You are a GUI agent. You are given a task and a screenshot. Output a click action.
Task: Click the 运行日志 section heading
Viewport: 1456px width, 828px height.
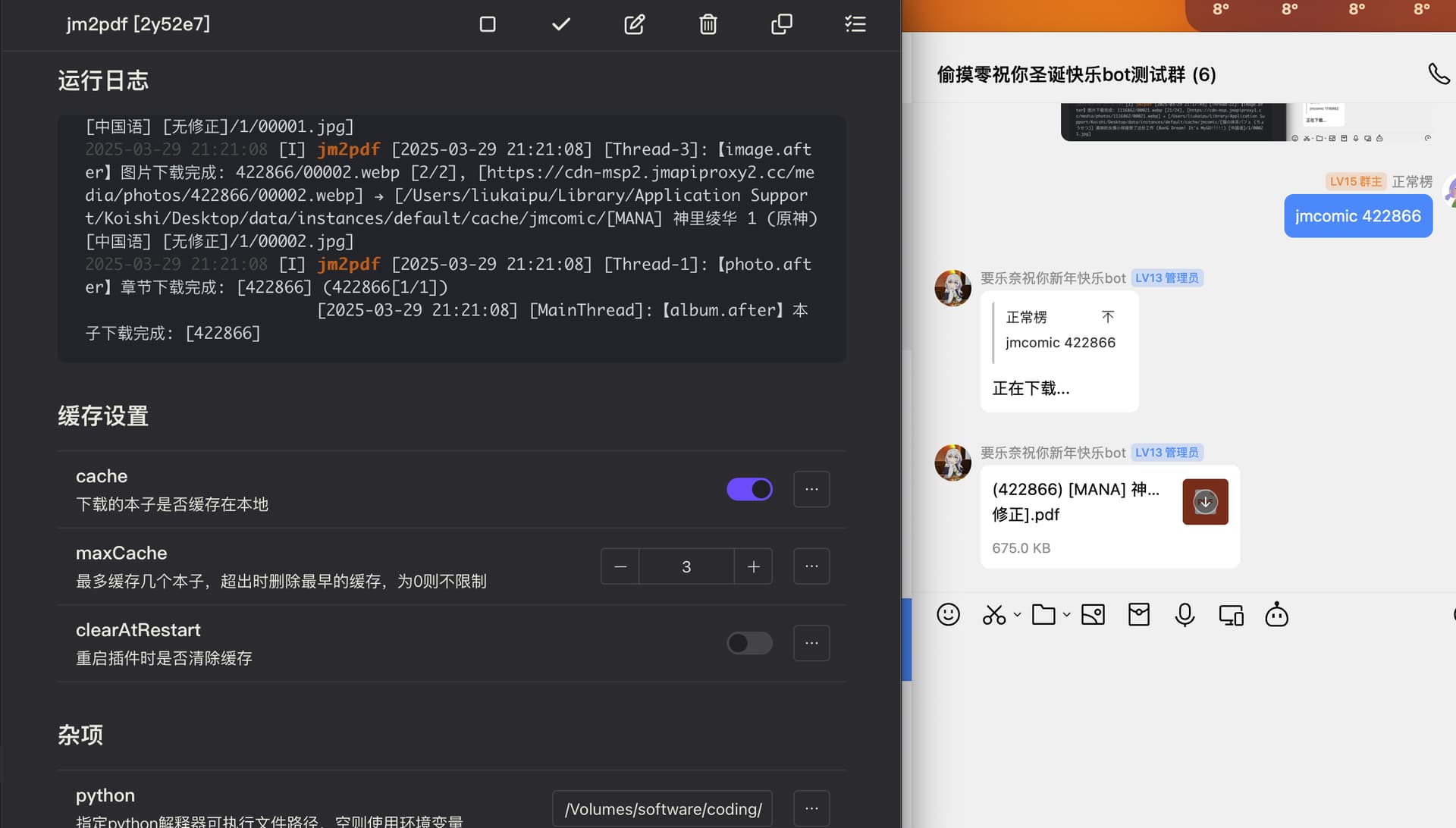coord(103,80)
